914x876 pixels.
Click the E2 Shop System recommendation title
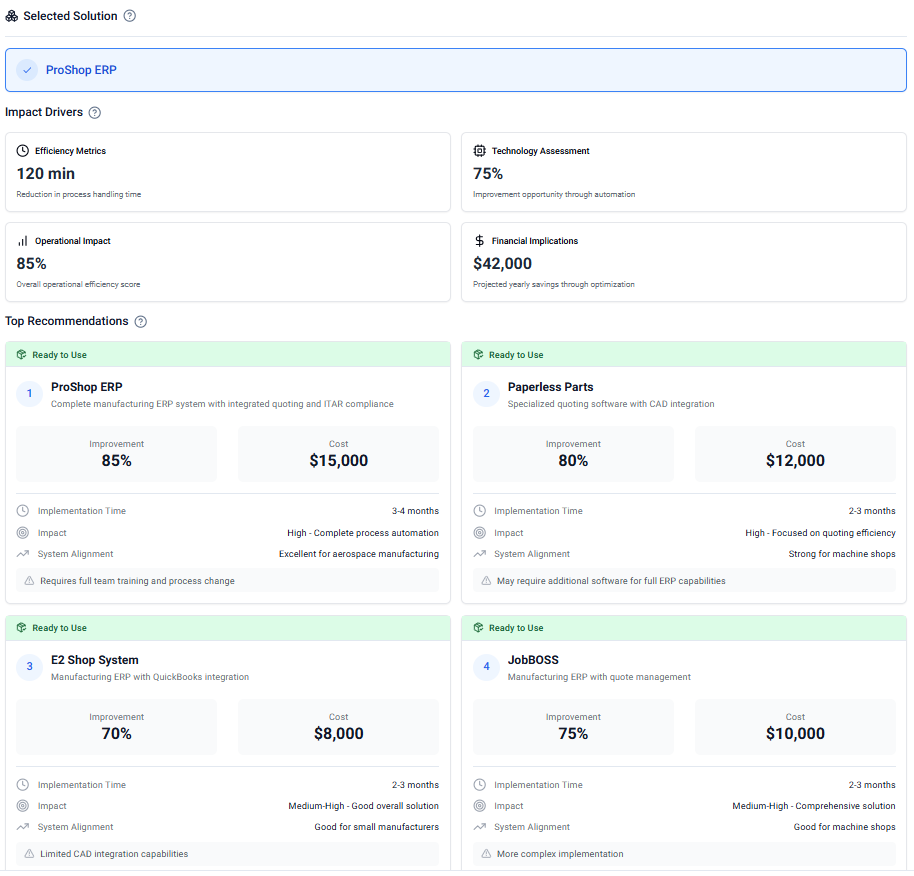(x=94, y=660)
